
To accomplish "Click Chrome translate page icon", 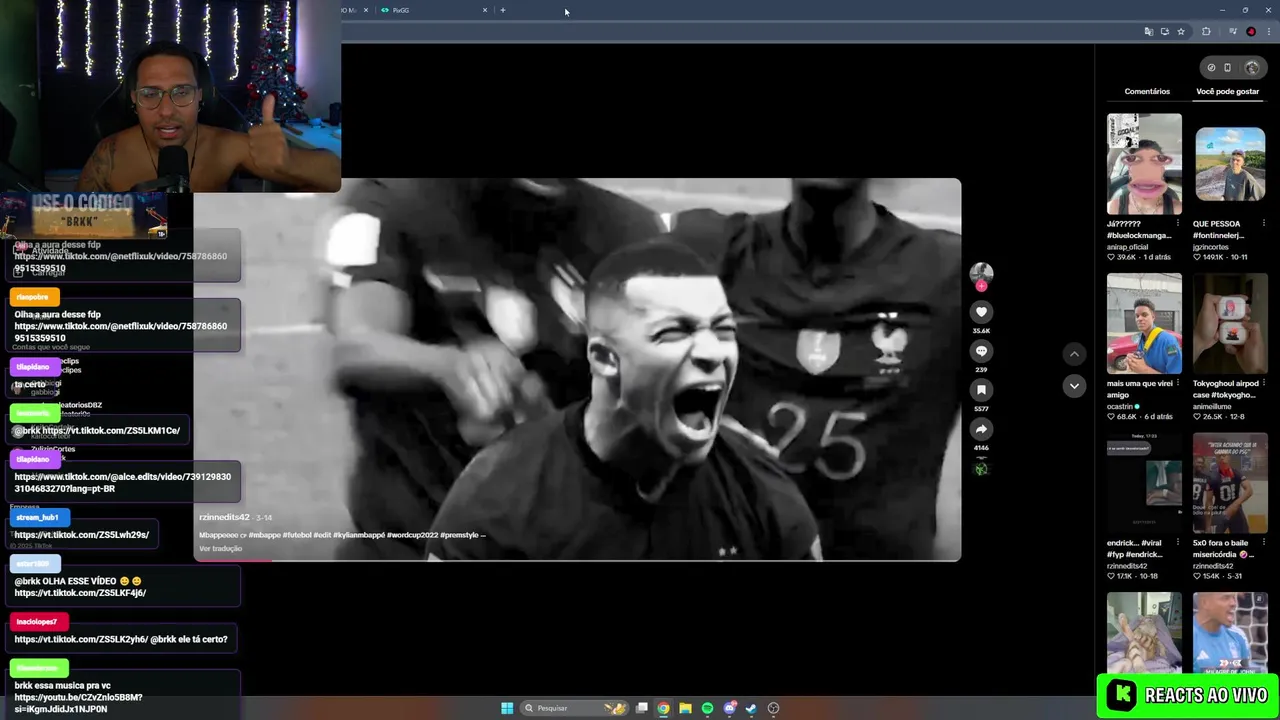I will 1148,32.
